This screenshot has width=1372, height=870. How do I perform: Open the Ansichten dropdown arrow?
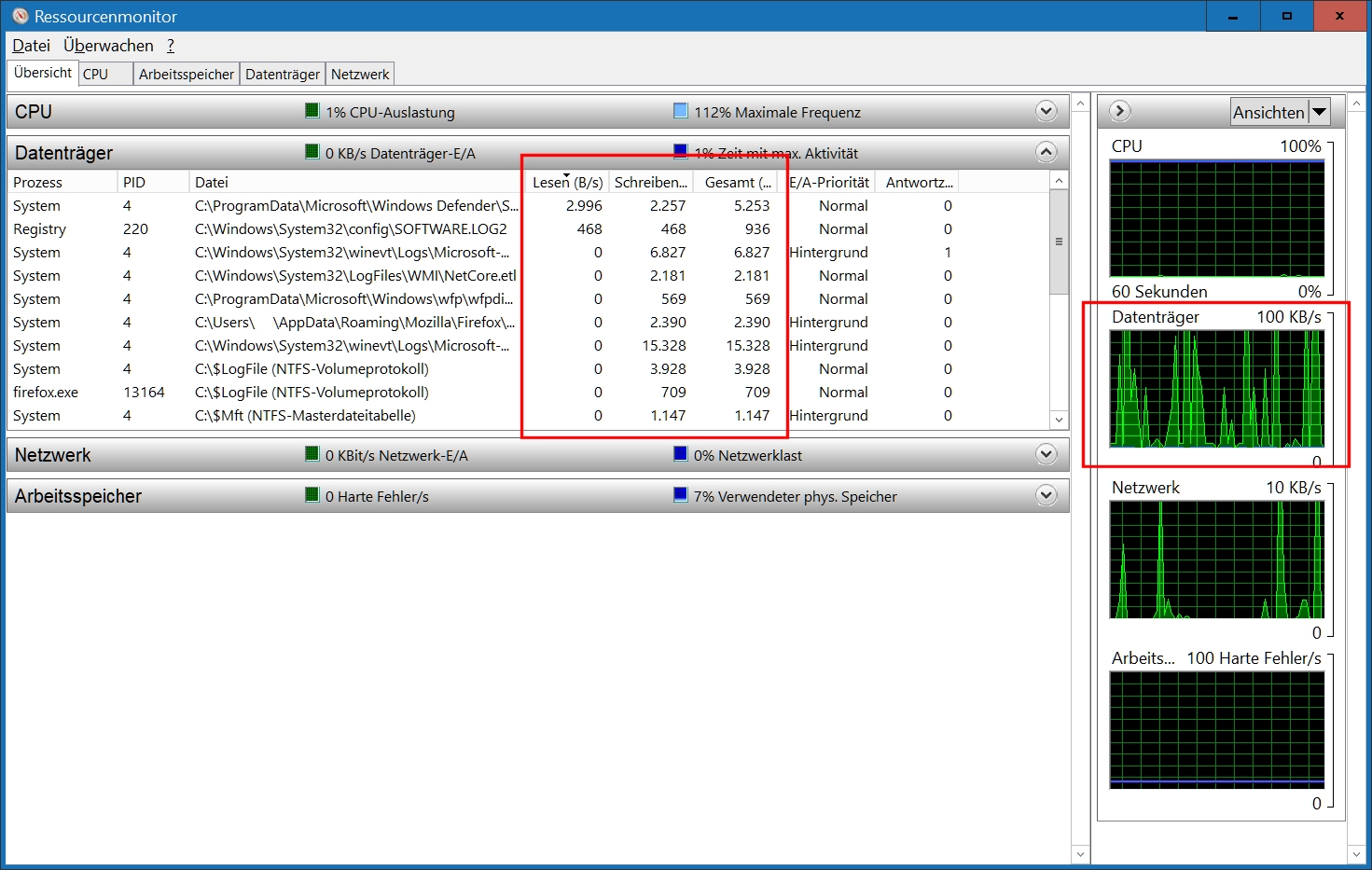coord(1319,112)
